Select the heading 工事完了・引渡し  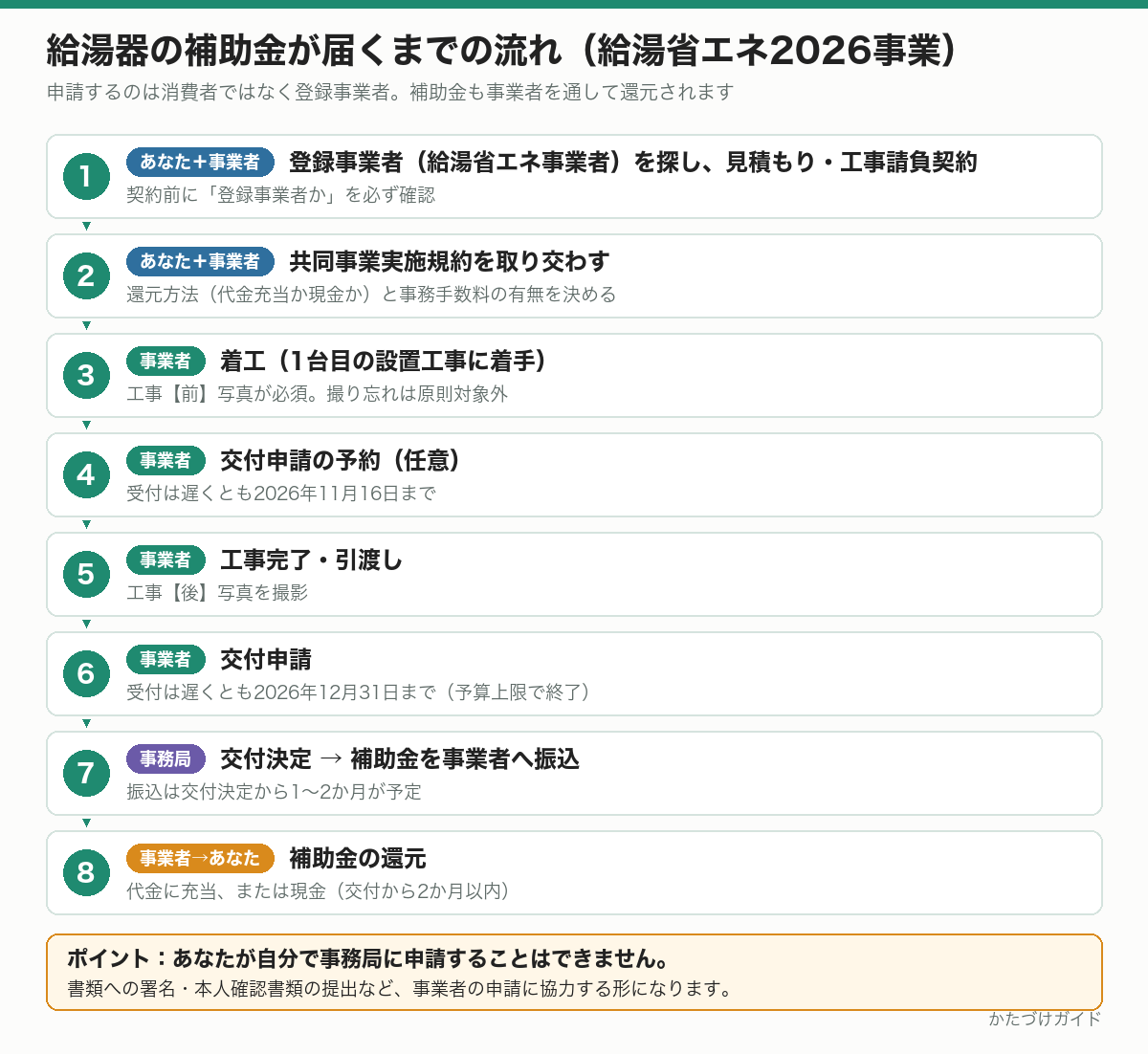[312, 560]
